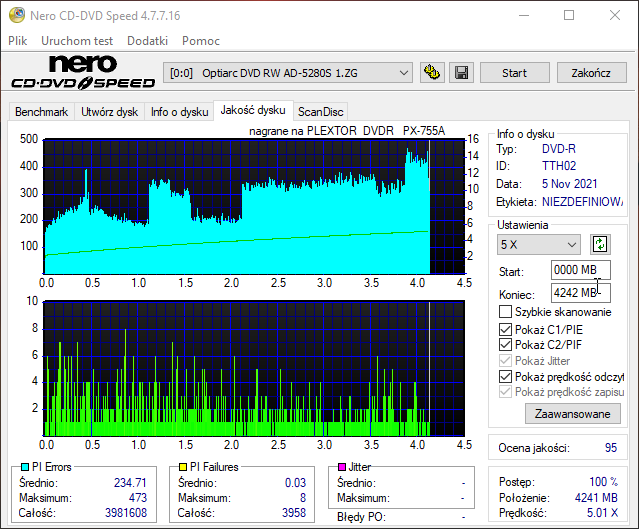639x529 pixels.
Task: Open the Pomoc menu
Action: [x=201, y=41]
